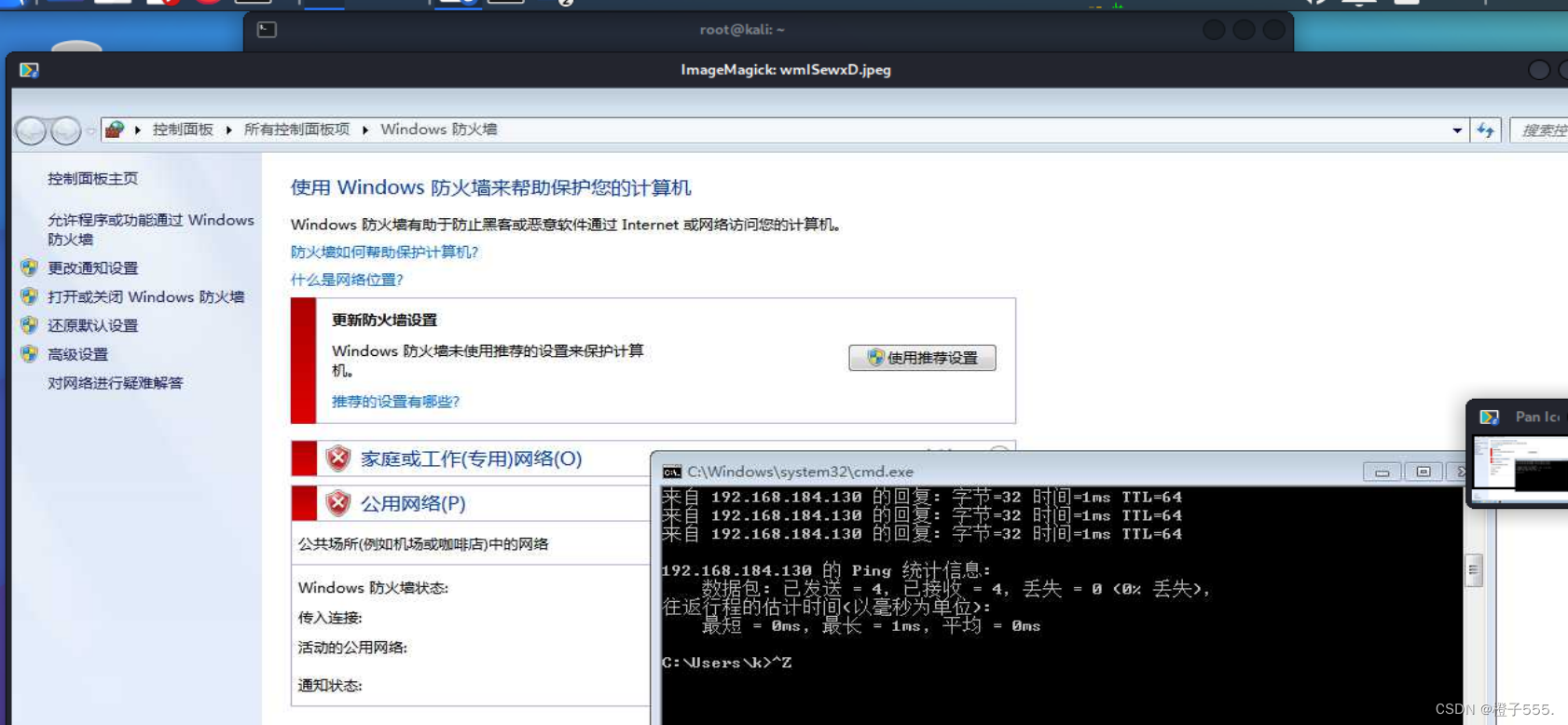Click 使用 Windows 防火墙来帮助保护您的计算机 heading

point(490,187)
